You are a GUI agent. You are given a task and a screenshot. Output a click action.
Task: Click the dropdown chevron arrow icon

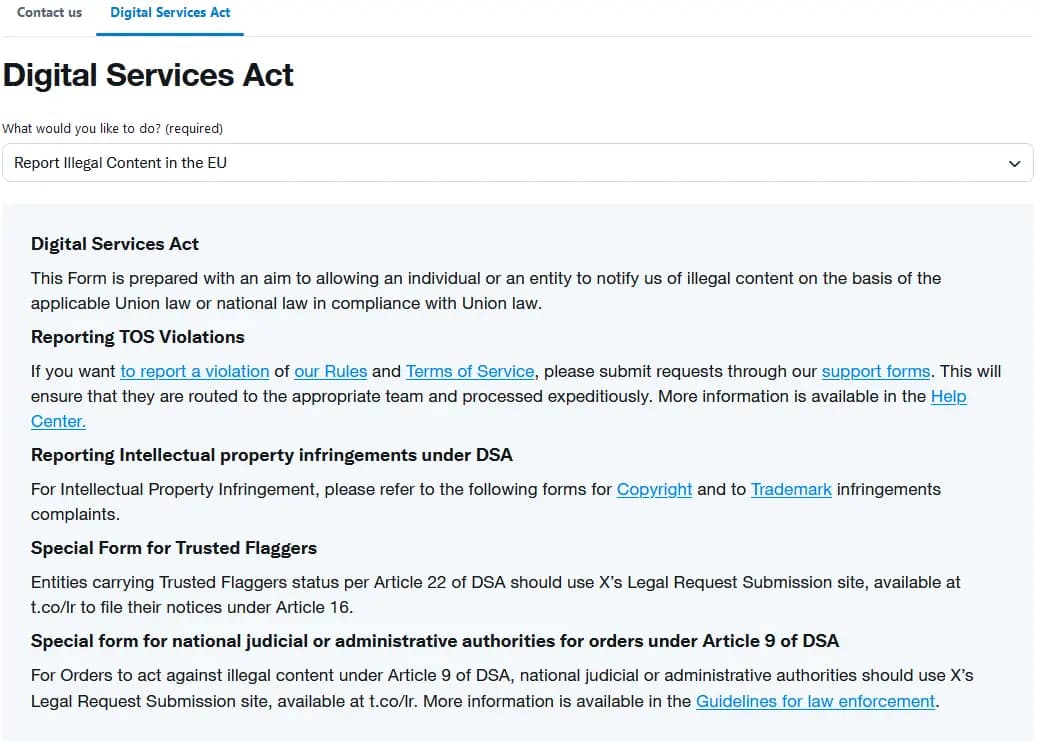click(x=1014, y=163)
